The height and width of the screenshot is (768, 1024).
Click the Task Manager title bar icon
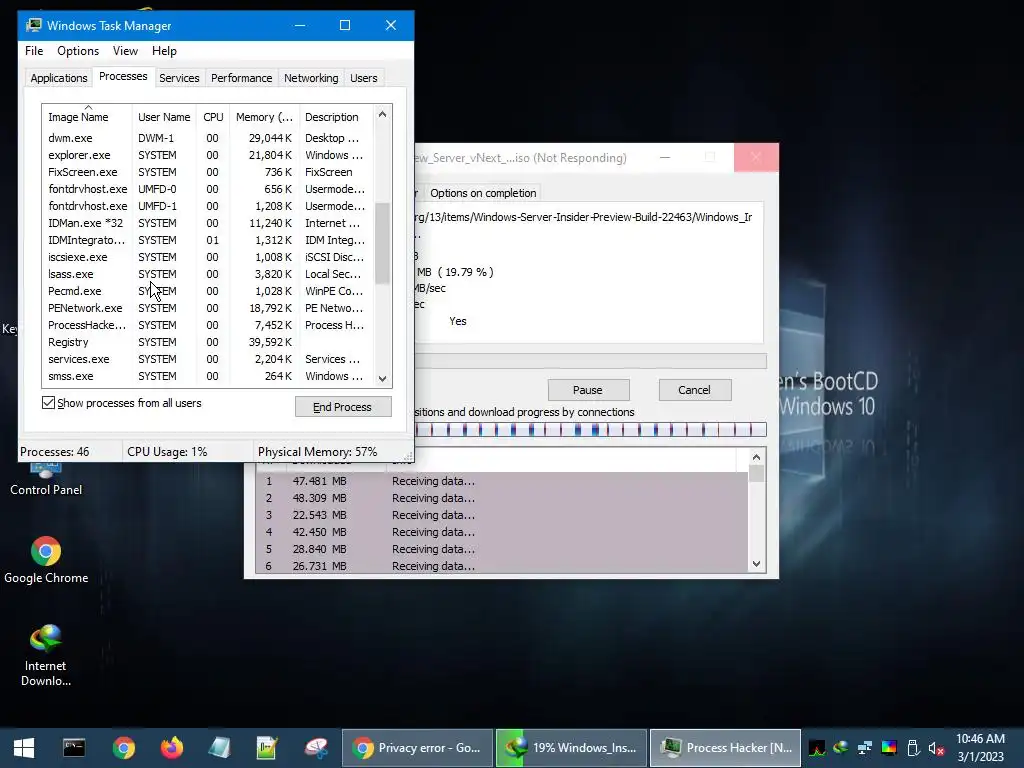point(33,25)
